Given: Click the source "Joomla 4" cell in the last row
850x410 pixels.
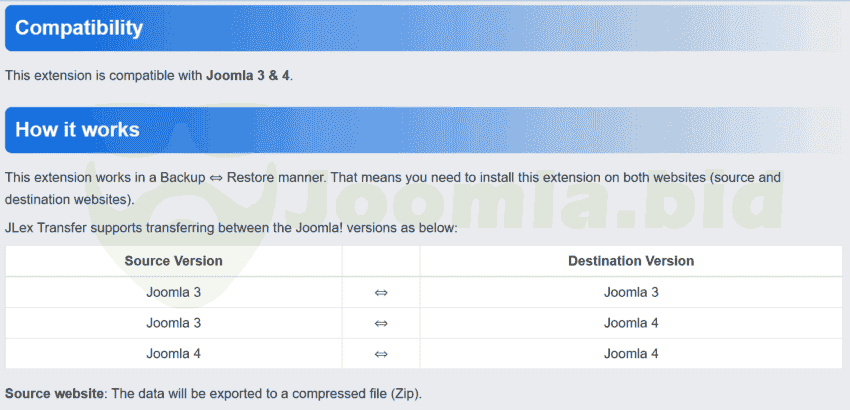Looking at the screenshot, I should tap(173, 353).
